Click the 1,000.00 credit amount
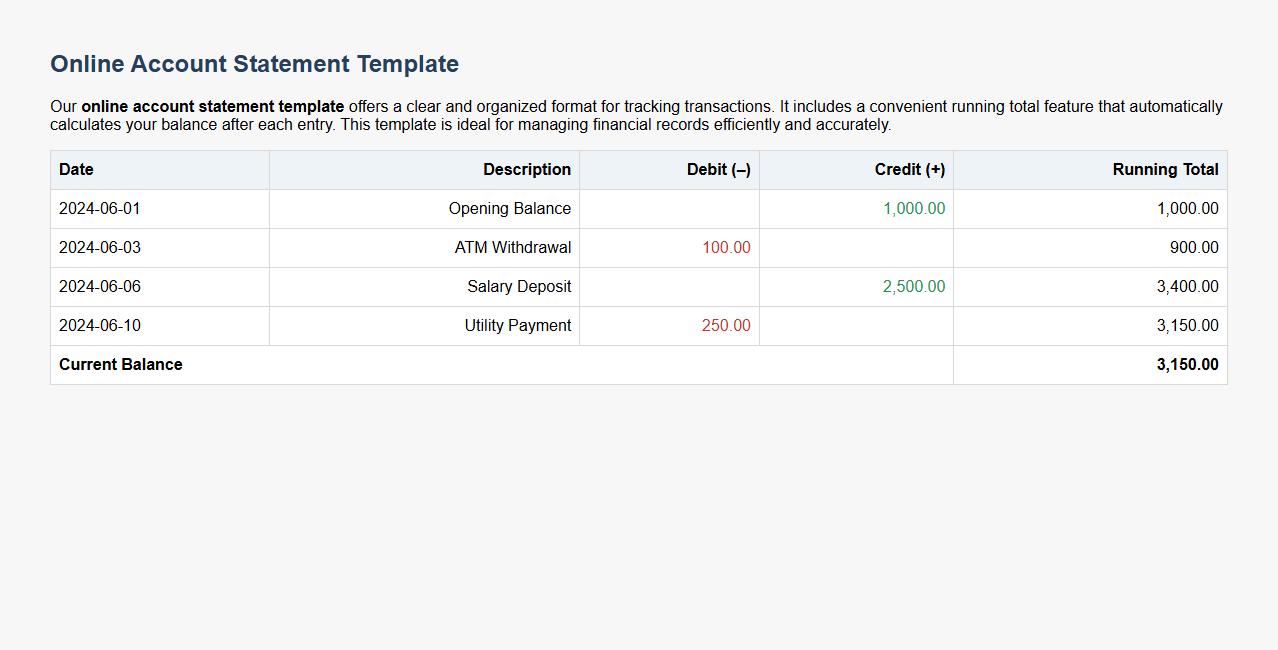 (x=913, y=208)
